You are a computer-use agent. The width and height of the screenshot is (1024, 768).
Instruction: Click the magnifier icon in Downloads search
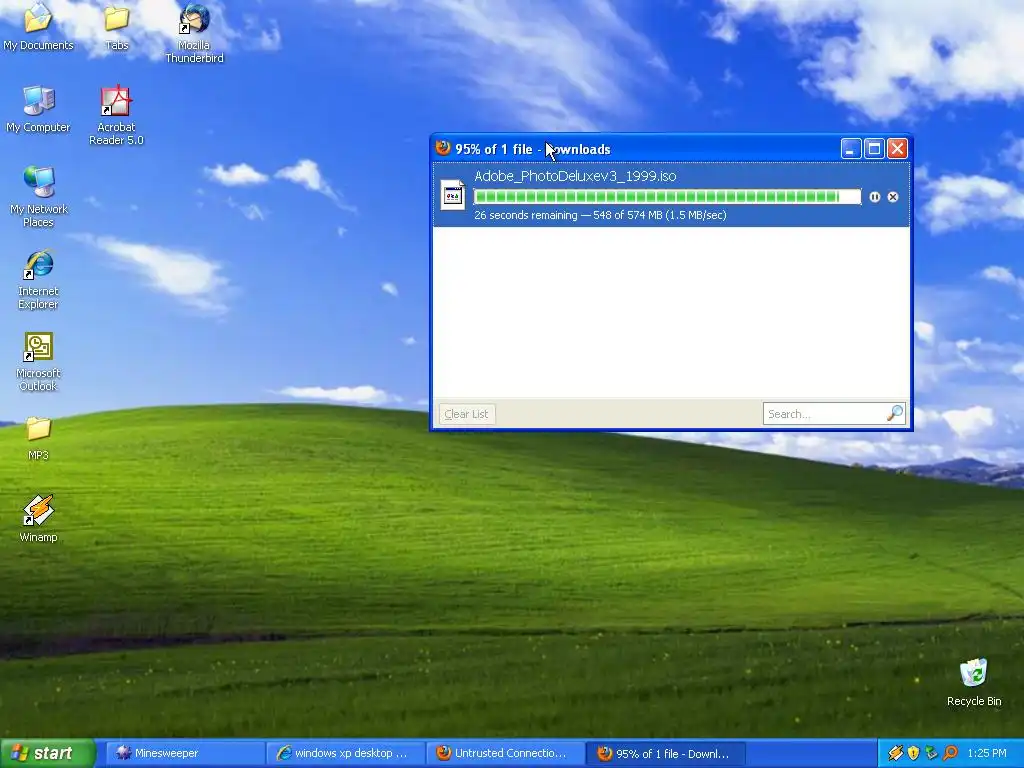pyautogui.click(x=895, y=413)
